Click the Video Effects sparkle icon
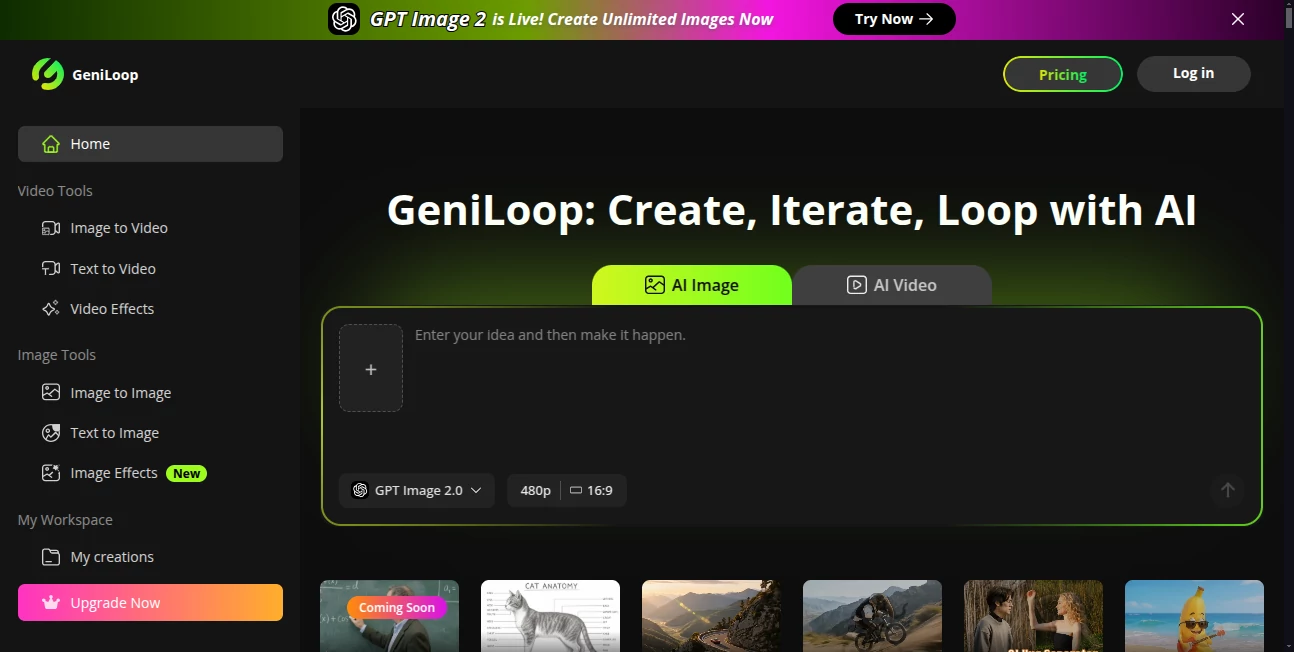The image size is (1294, 652). (x=51, y=308)
